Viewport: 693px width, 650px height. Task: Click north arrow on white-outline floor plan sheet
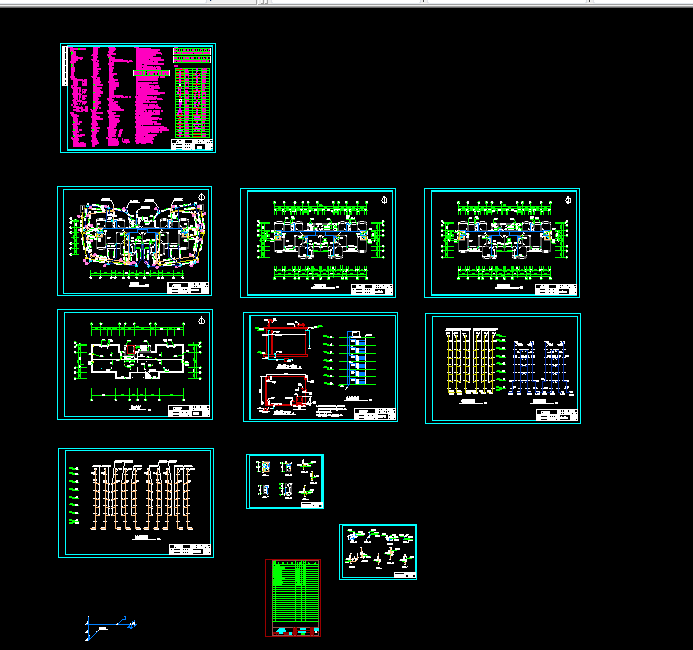point(201,320)
